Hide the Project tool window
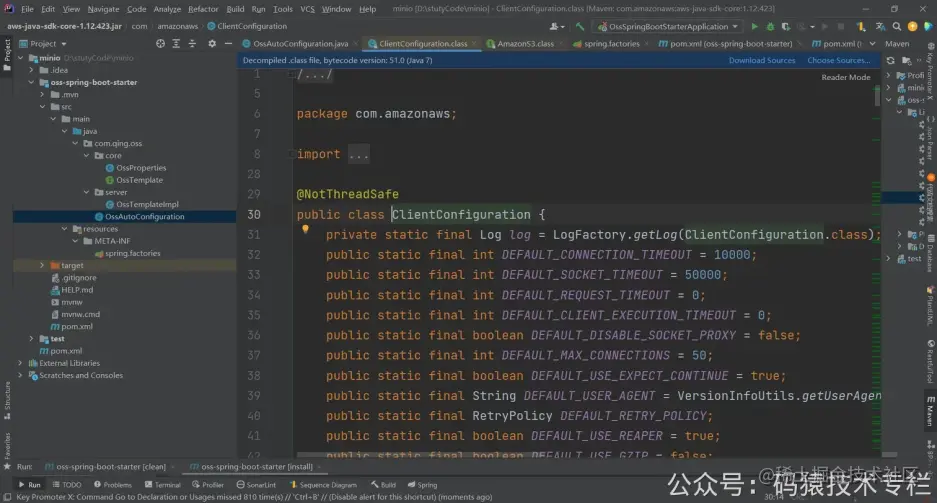 [x=228, y=44]
